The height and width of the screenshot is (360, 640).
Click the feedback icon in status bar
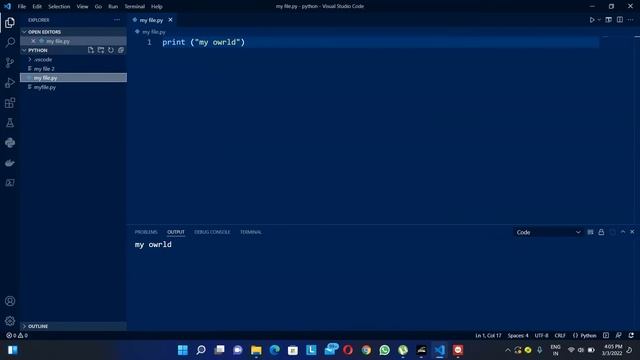tap(618, 335)
